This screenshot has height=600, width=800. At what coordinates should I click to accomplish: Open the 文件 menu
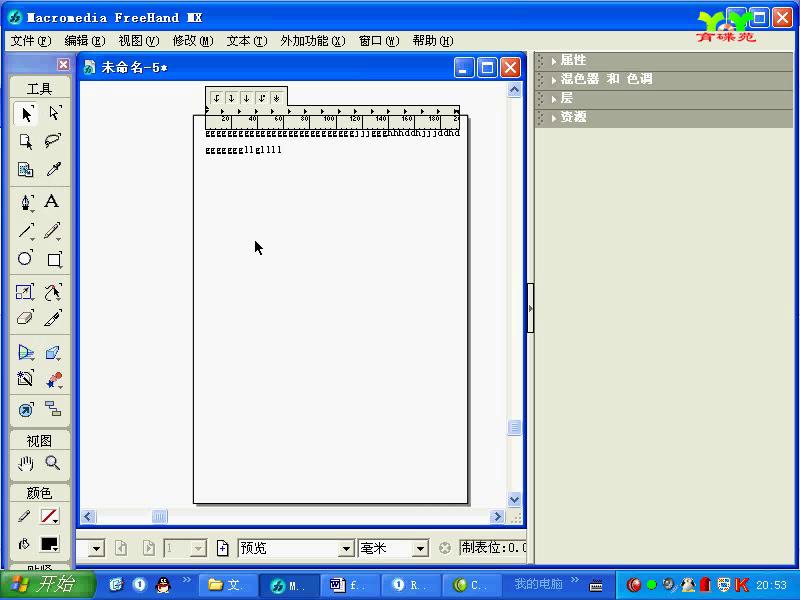click(x=31, y=41)
